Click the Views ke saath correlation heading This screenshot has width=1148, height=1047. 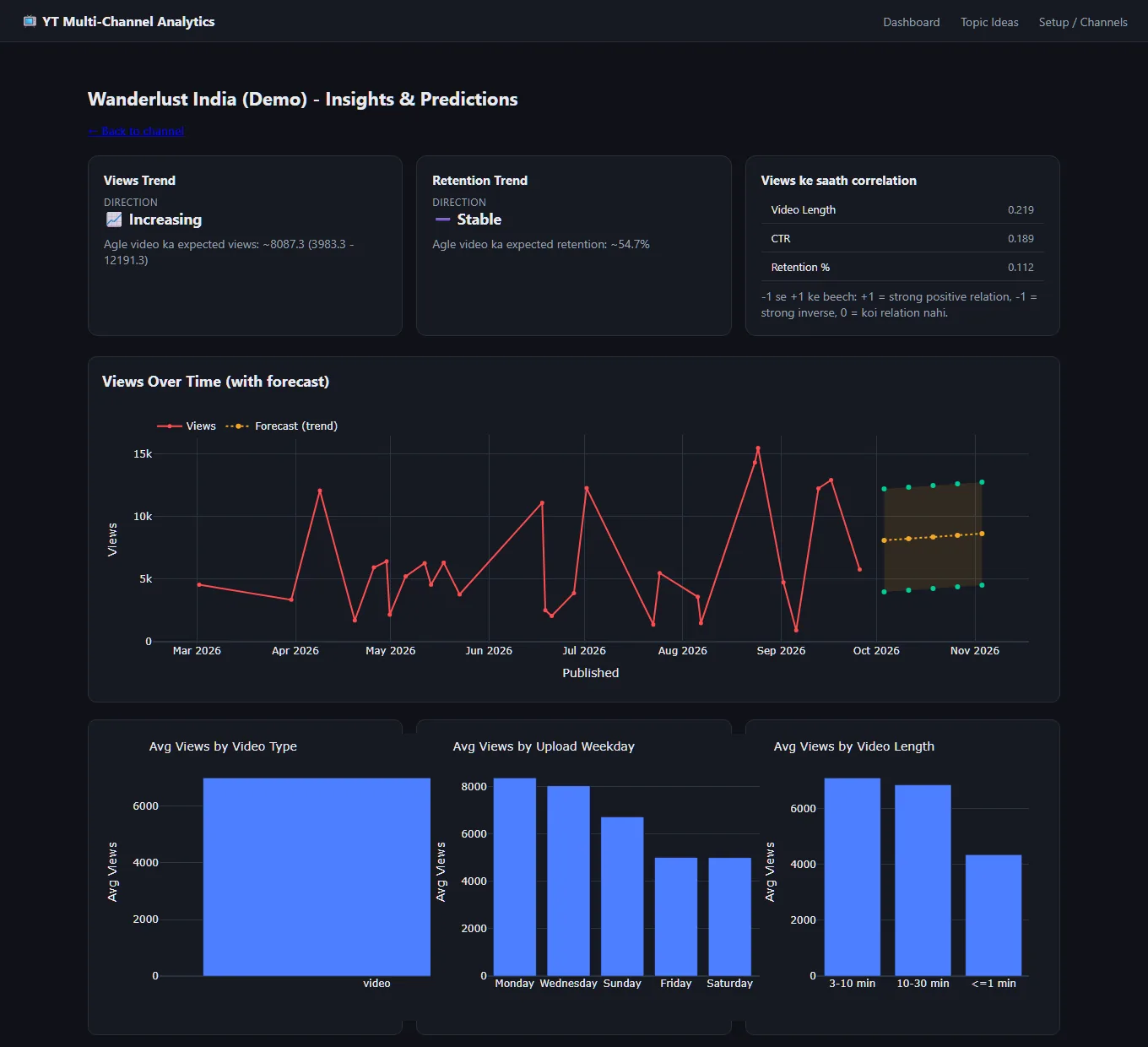(x=838, y=181)
